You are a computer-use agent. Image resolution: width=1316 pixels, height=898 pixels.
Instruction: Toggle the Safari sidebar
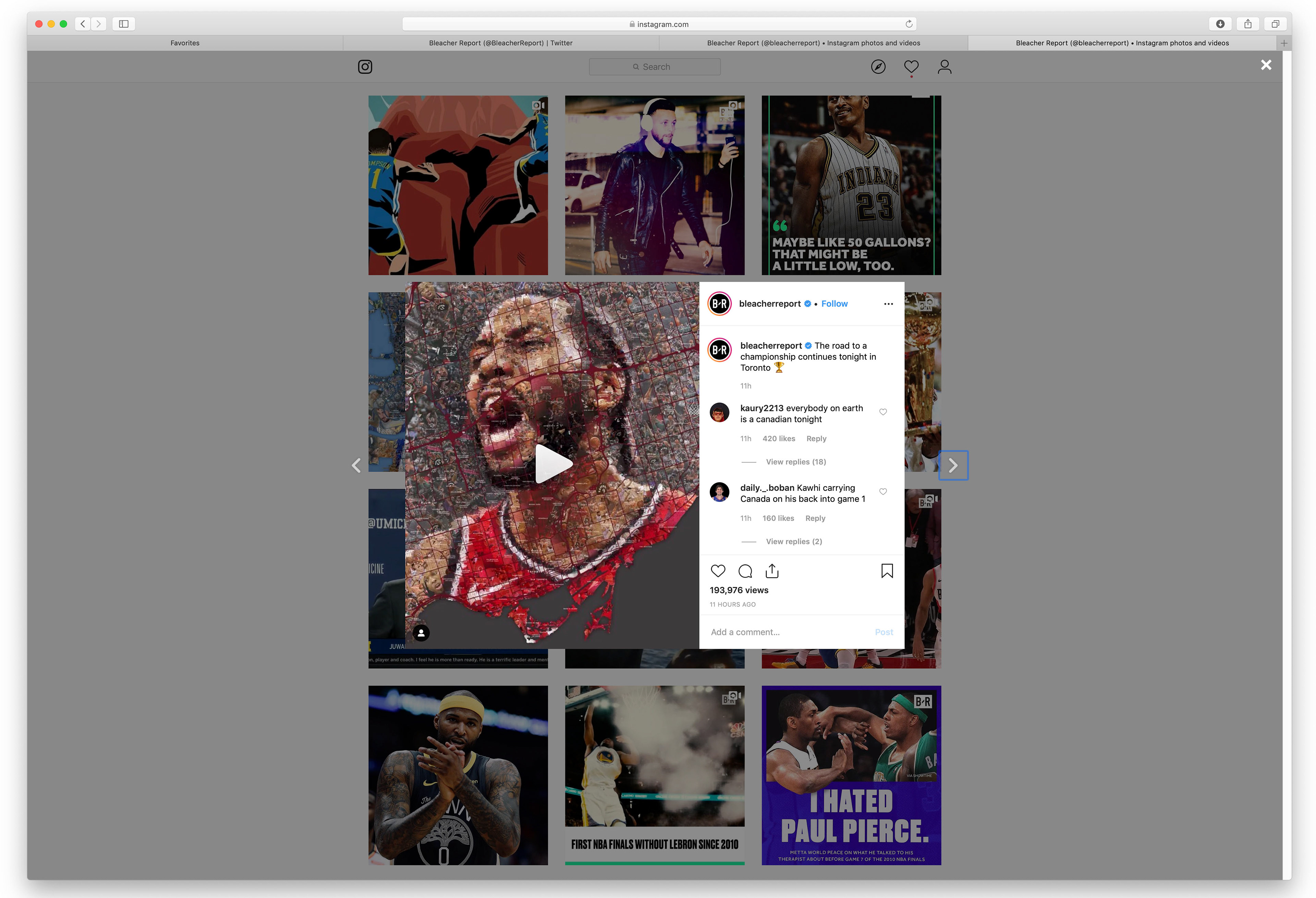coord(124,24)
